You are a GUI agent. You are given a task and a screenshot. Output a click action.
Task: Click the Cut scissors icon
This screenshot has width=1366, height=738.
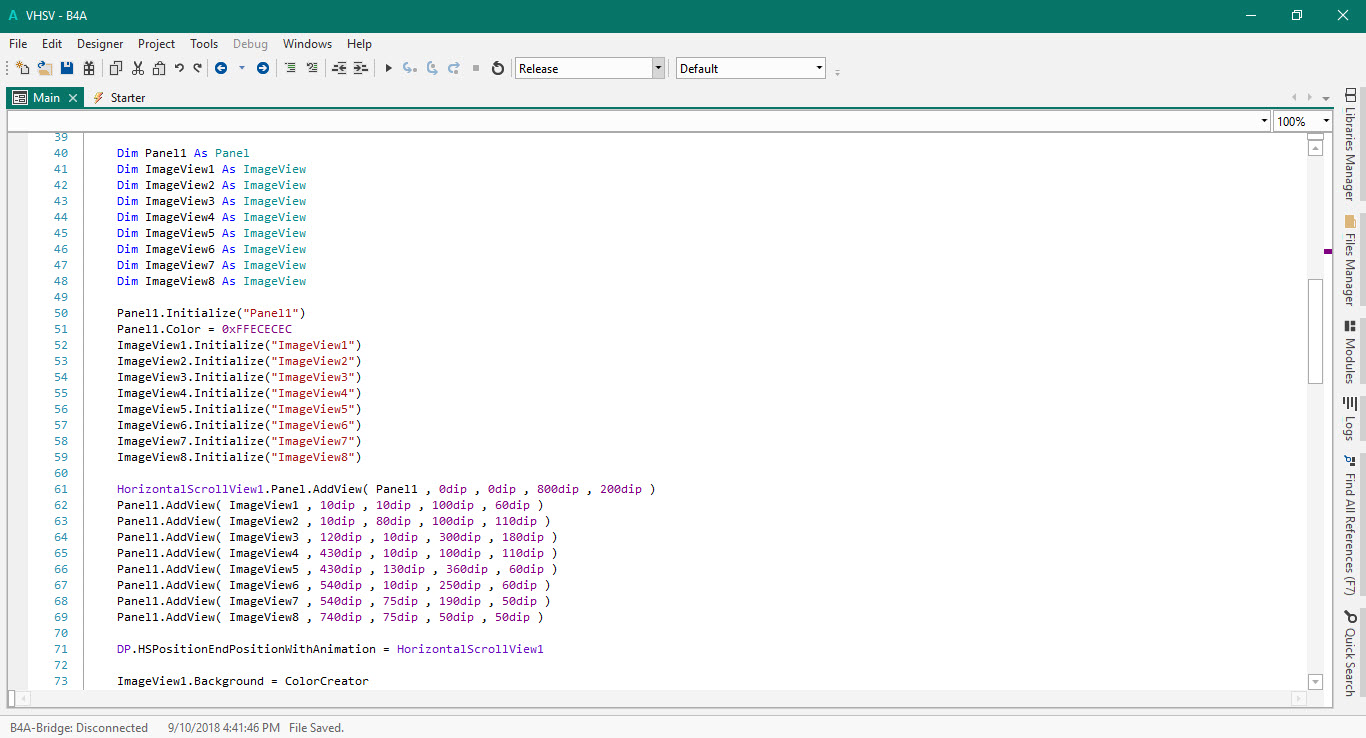pyautogui.click(x=138, y=68)
